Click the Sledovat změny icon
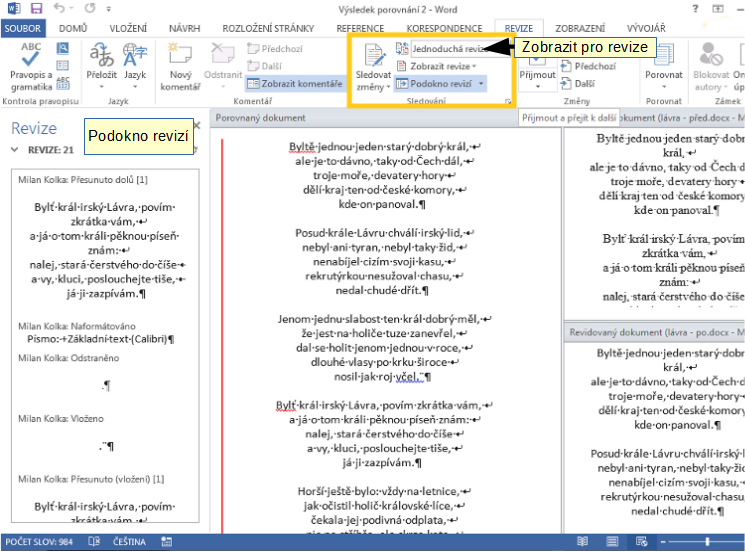 click(373, 56)
